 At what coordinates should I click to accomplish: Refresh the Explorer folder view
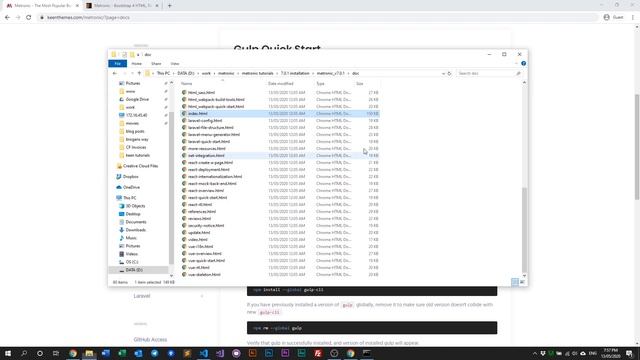click(449, 73)
